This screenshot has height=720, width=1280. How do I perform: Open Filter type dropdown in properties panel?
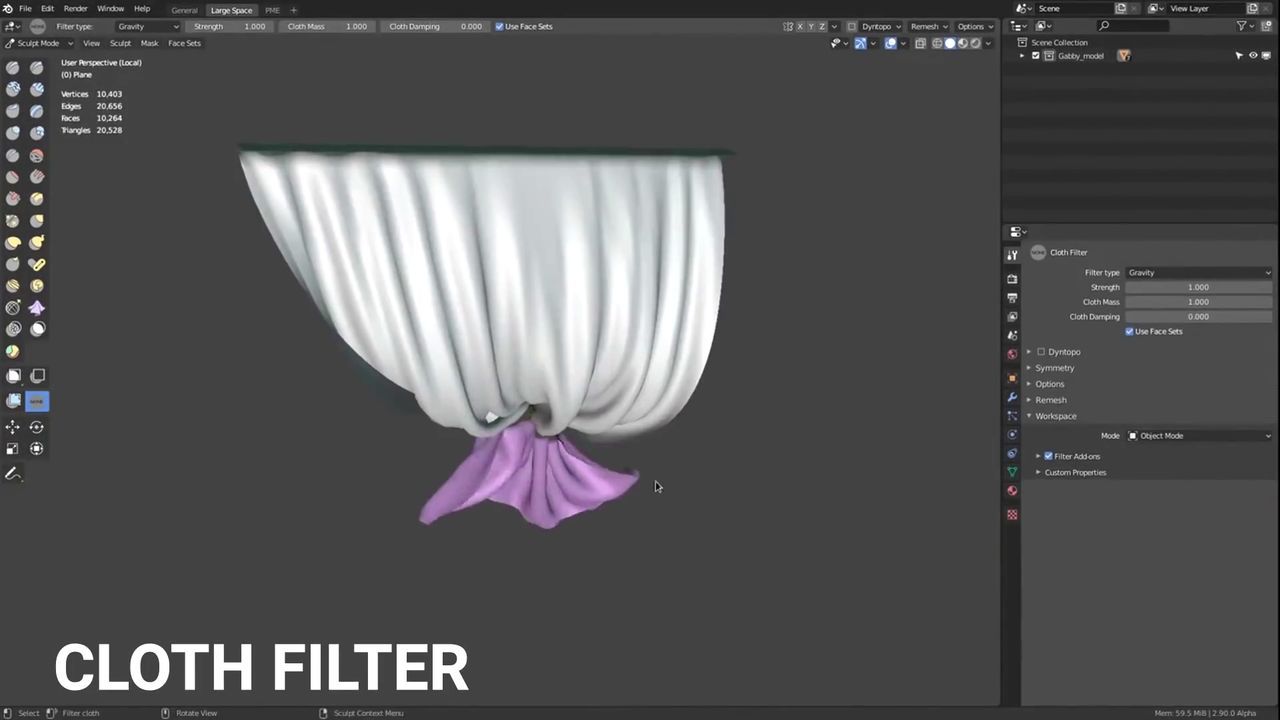point(1198,272)
